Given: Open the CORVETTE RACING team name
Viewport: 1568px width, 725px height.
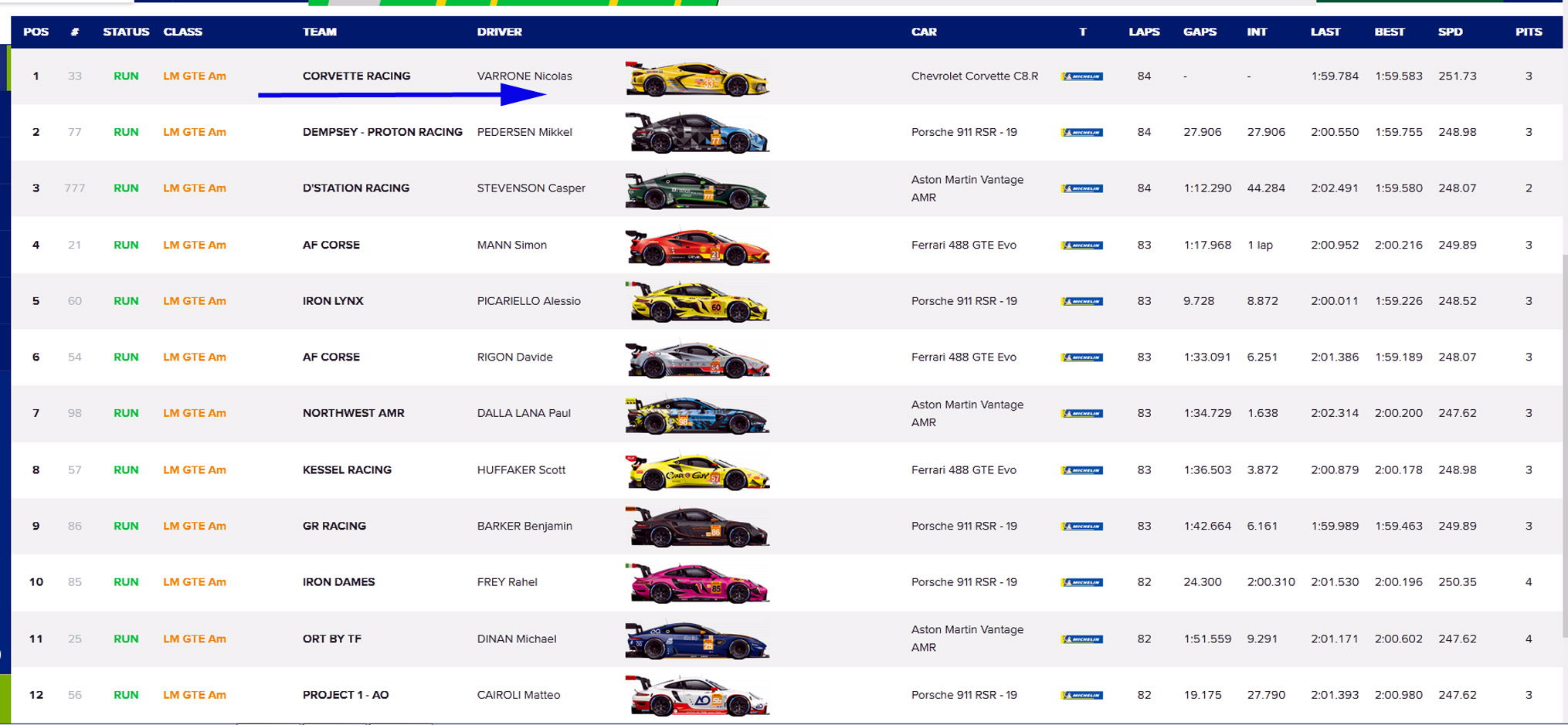Looking at the screenshot, I should click(x=356, y=76).
